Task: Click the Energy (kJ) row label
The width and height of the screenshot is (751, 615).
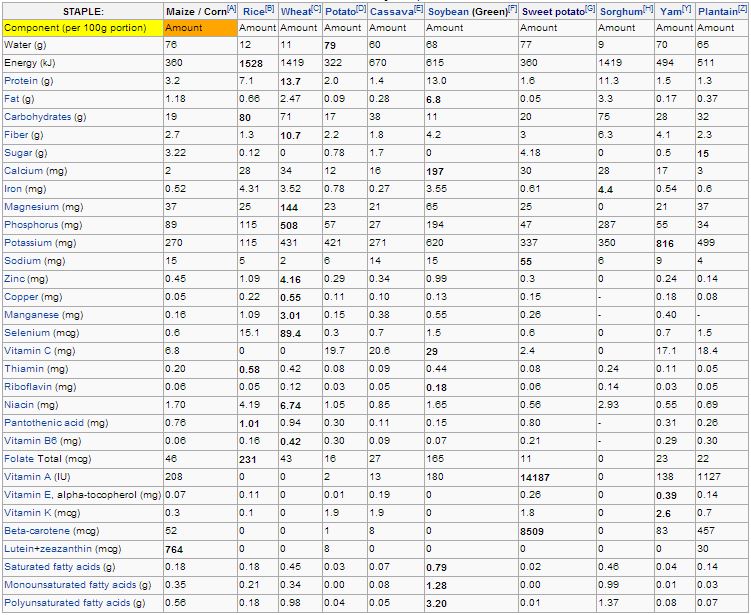Action: pos(28,63)
